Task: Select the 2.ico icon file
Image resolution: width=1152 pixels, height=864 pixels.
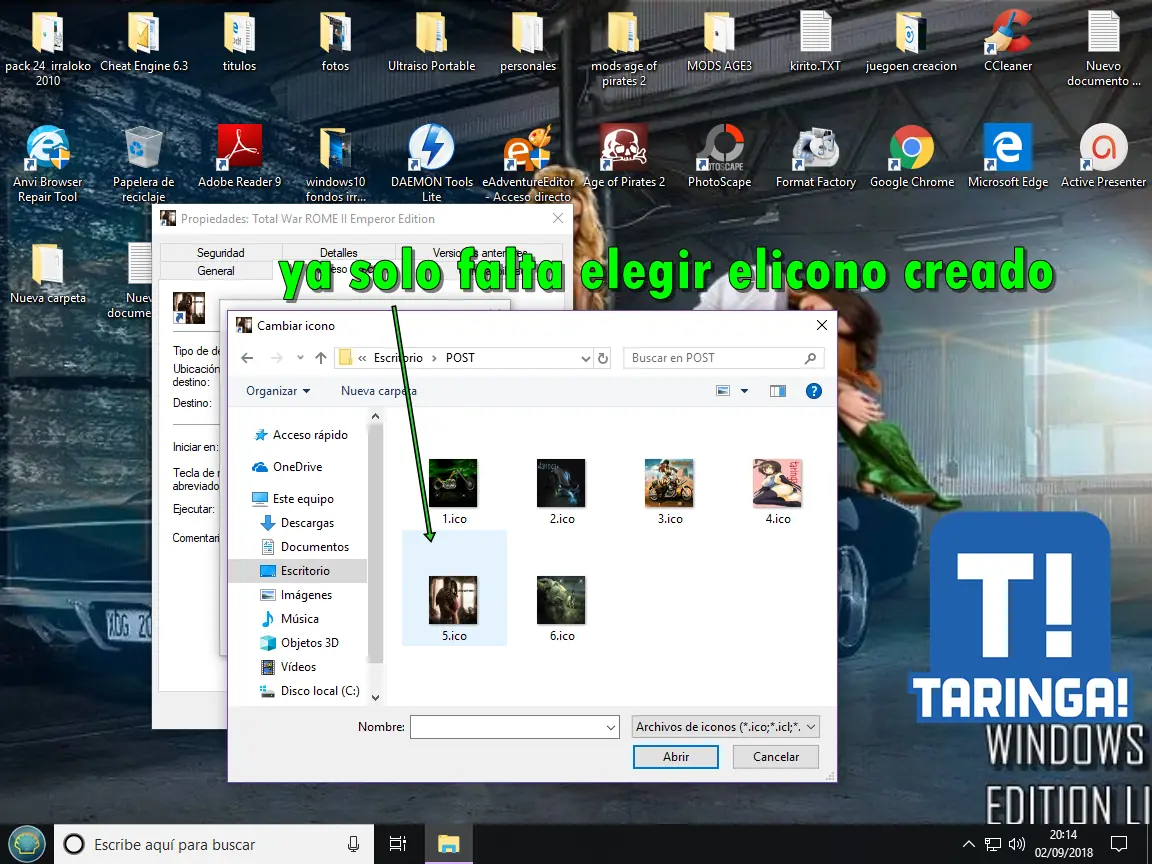Action: click(x=561, y=483)
